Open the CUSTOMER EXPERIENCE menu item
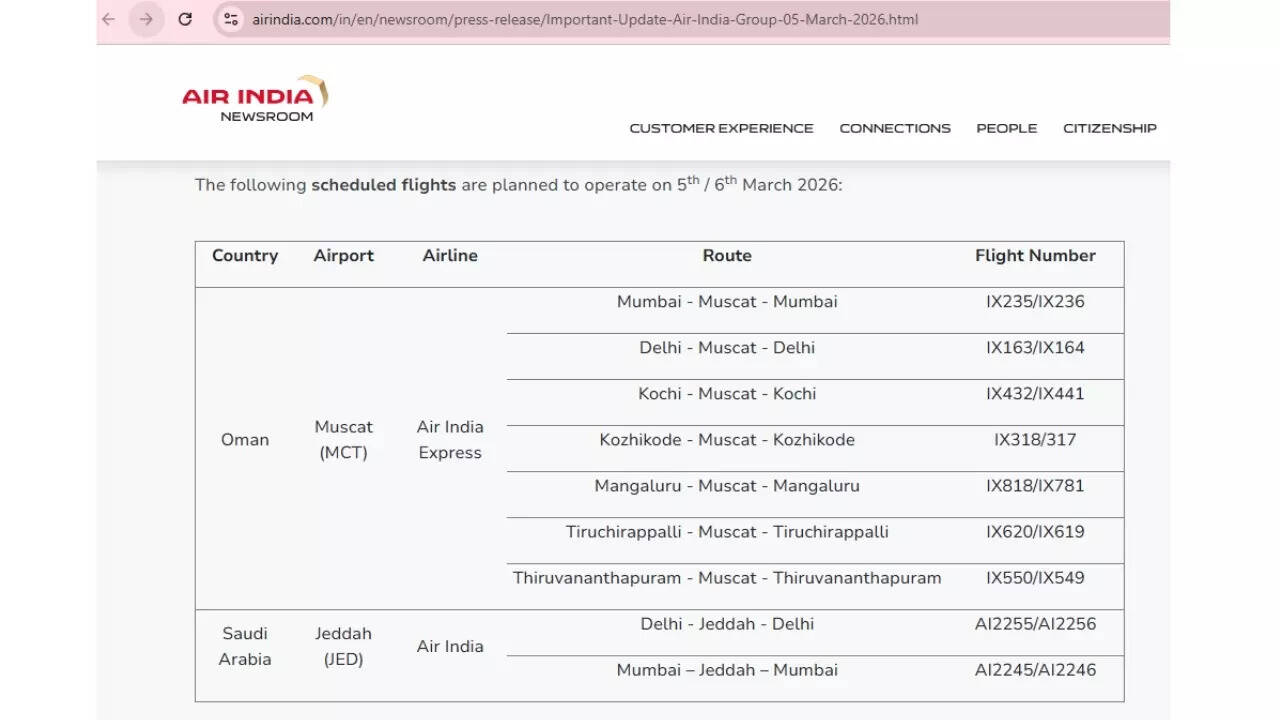The width and height of the screenshot is (1280, 720). point(722,128)
